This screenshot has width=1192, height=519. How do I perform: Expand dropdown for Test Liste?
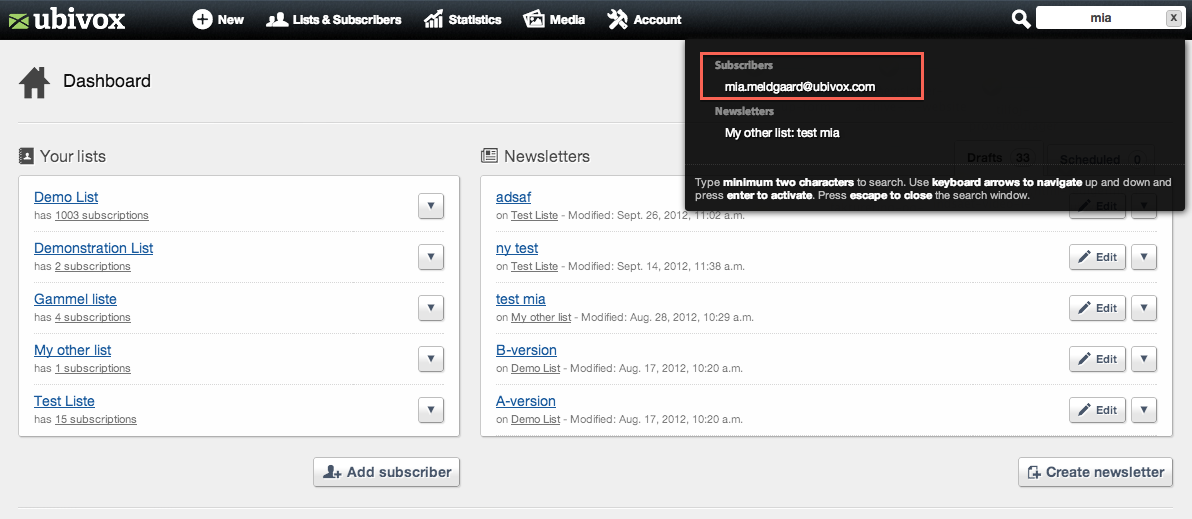[431, 409]
